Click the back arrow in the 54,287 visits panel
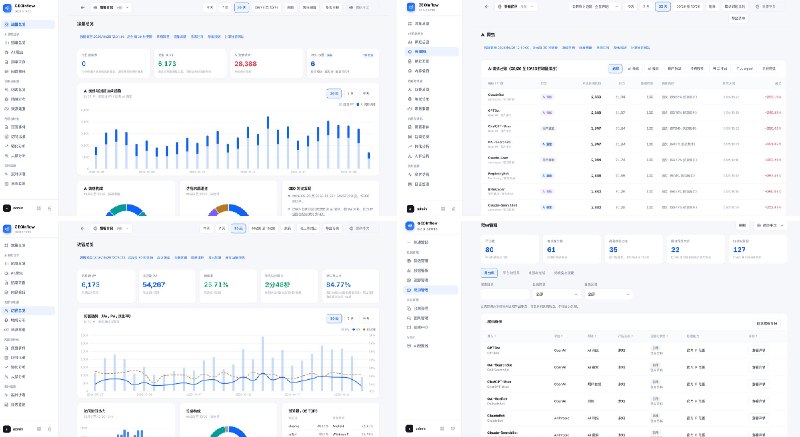 click(83, 228)
